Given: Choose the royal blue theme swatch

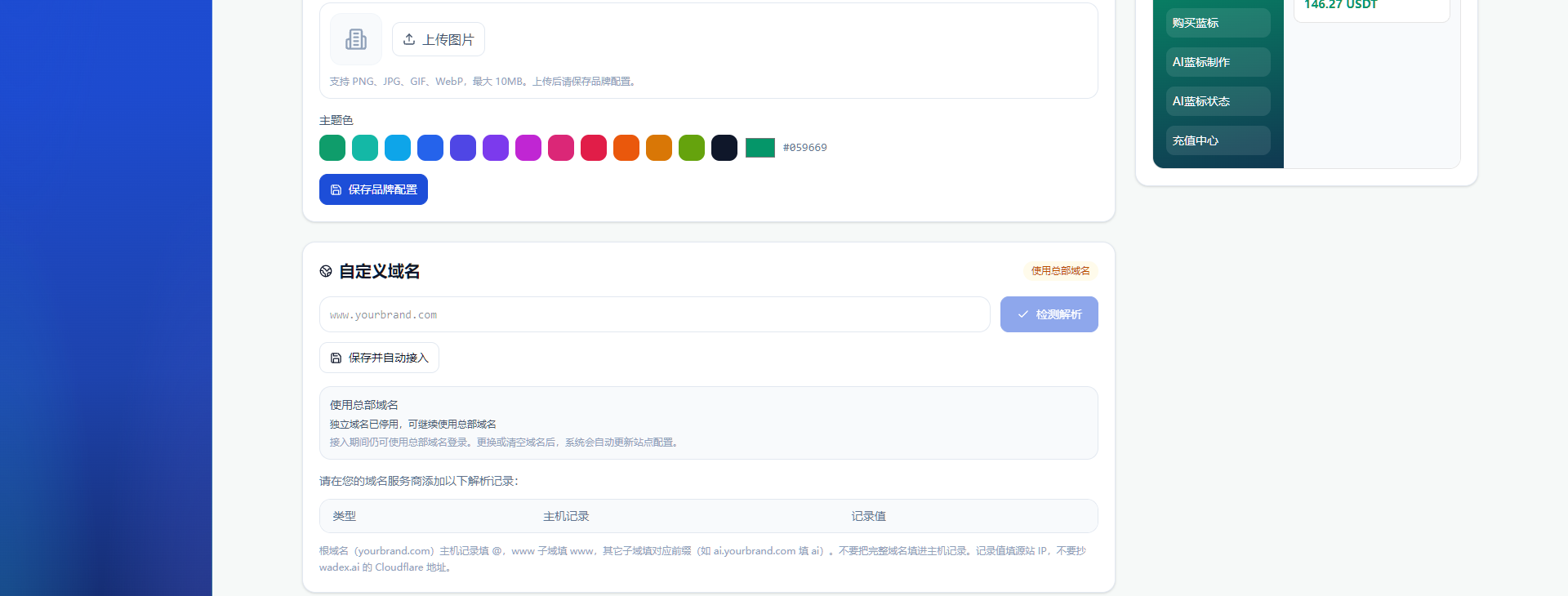Looking at the screenshot, I should click(x=430, y=148).
